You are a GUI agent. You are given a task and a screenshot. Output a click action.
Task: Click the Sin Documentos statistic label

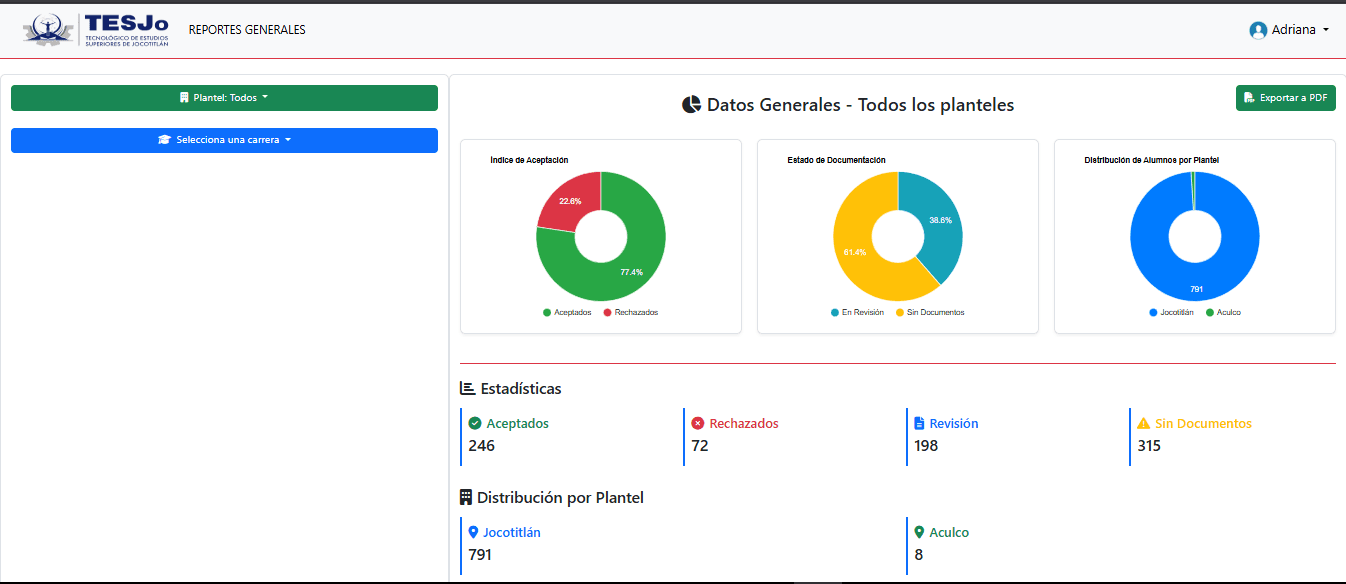1204,423
